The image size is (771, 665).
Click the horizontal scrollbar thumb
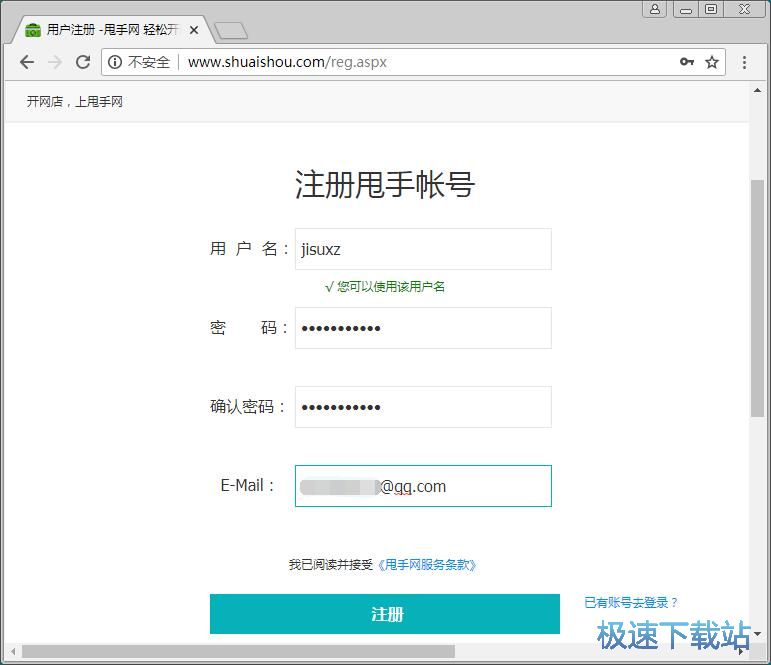click(238, 652)
